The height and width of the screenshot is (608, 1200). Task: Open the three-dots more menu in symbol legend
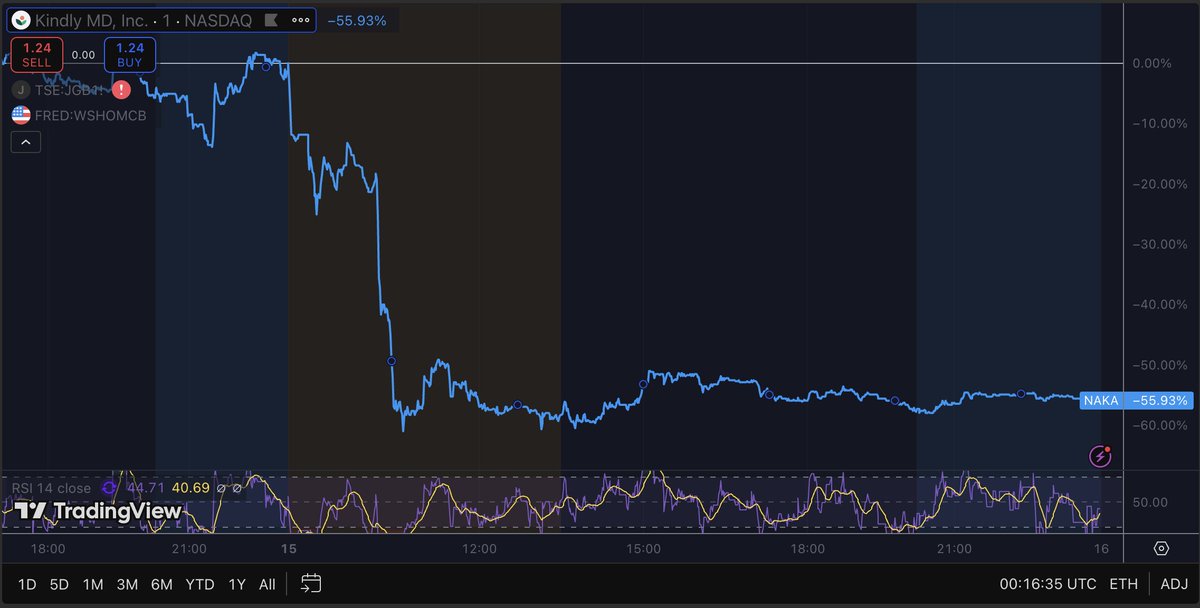pos(299,21)
